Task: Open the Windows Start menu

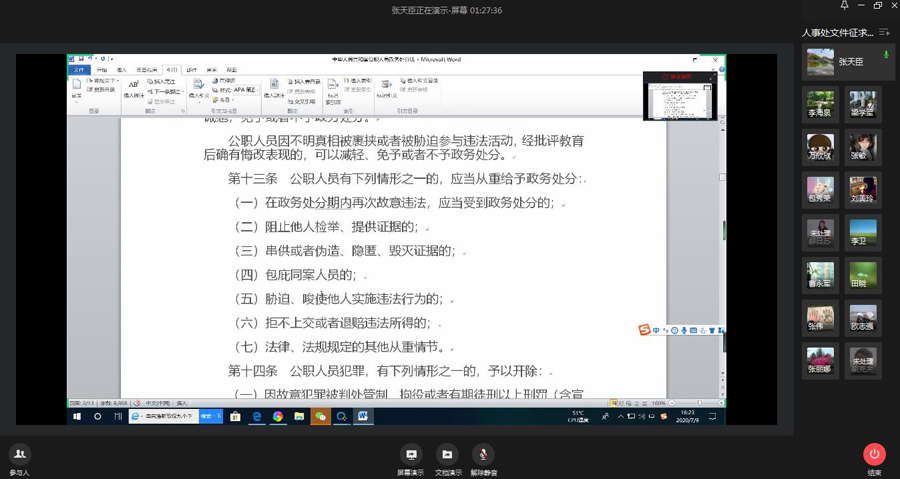Action: pos(77,416)
